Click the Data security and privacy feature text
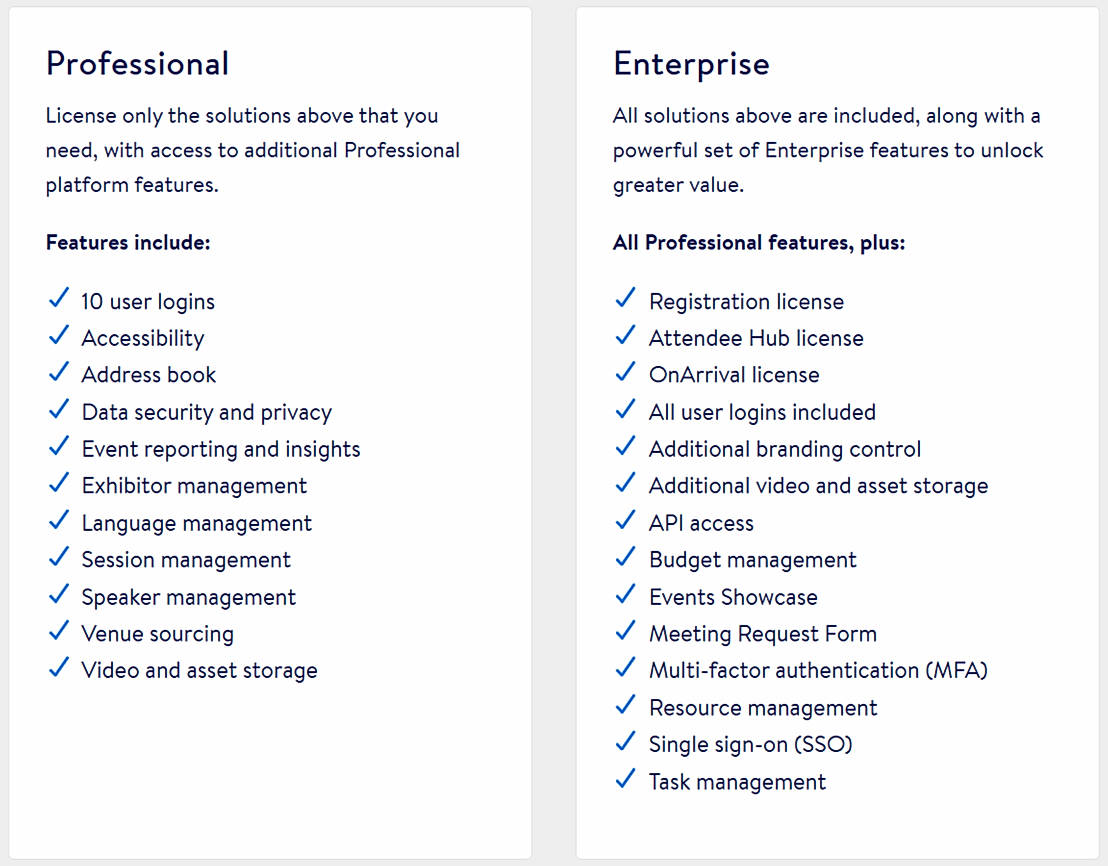 [x=206, y=412]
